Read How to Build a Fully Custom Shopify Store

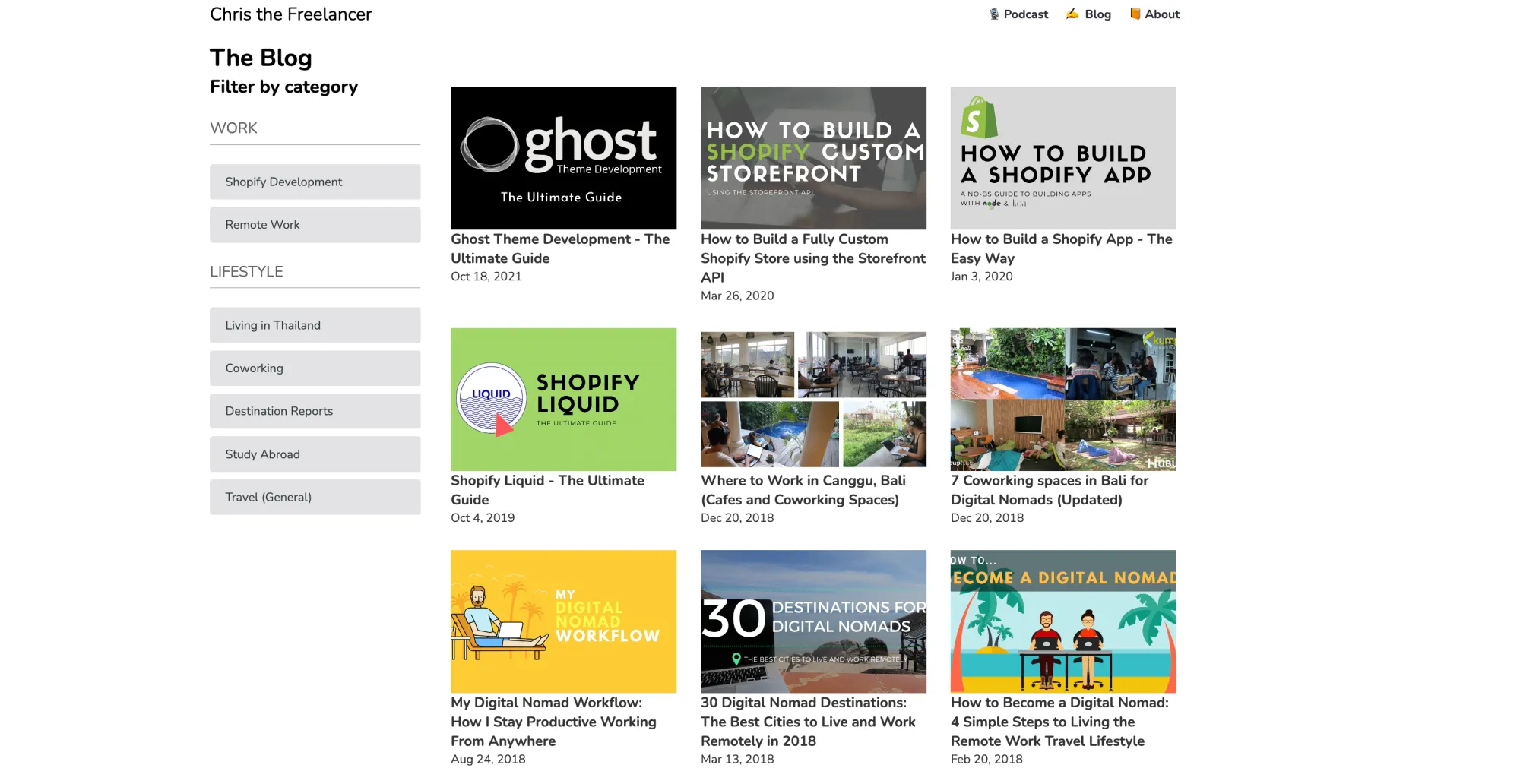[x=813, y=258]
